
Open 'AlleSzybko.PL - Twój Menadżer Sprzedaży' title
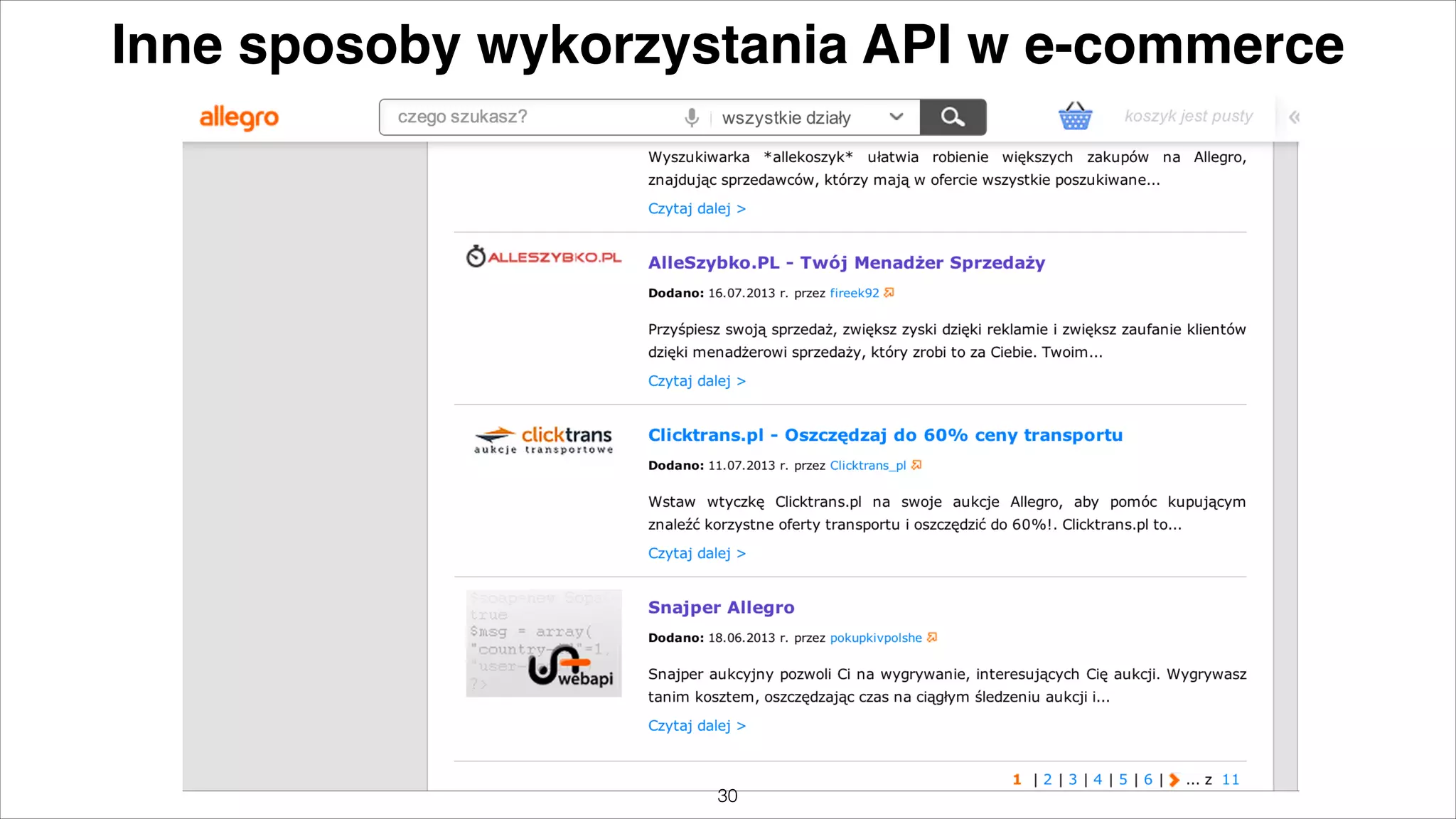(x=847, y=262)
